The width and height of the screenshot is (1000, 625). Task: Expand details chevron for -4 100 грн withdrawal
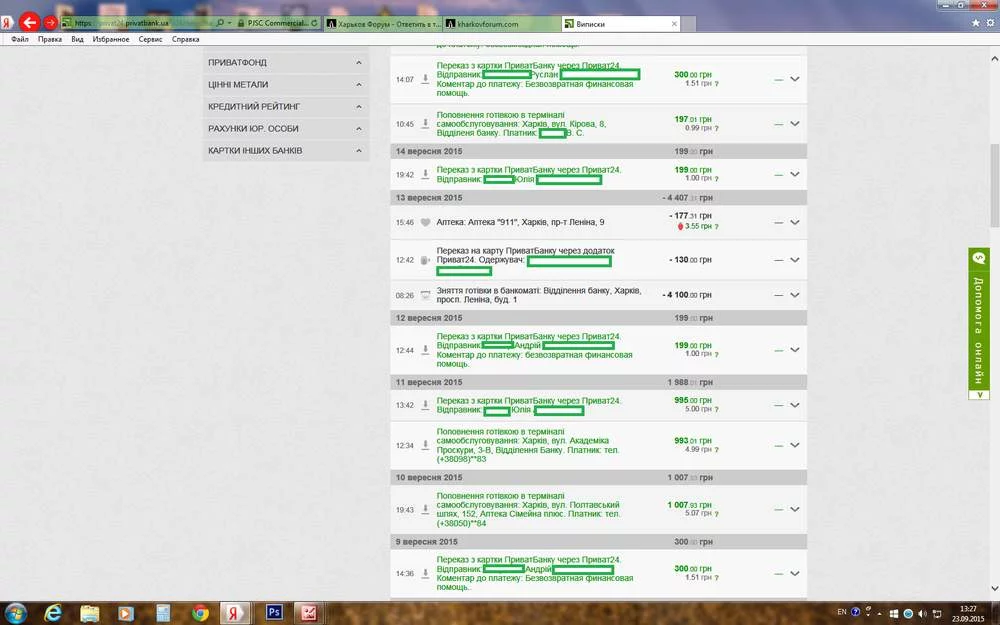pyautogui.click(x=795, y=295)
